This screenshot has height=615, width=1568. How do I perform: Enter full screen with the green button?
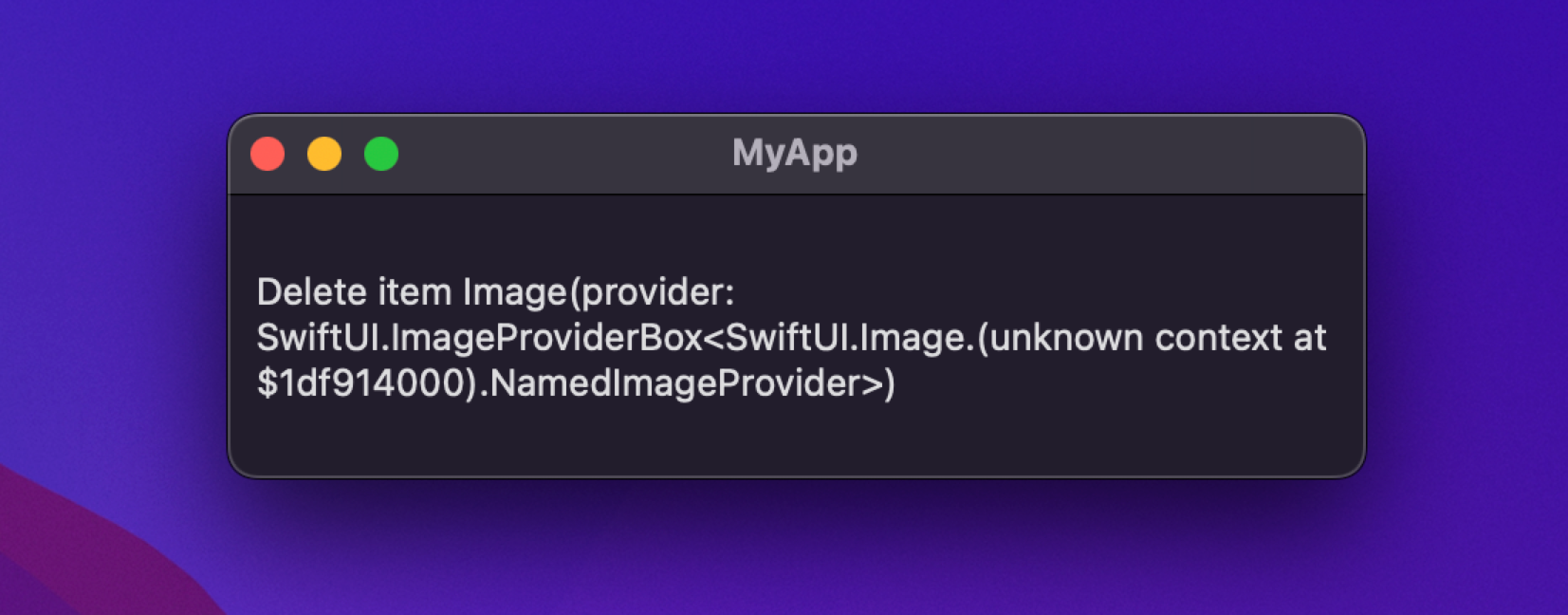pos(380,153)
